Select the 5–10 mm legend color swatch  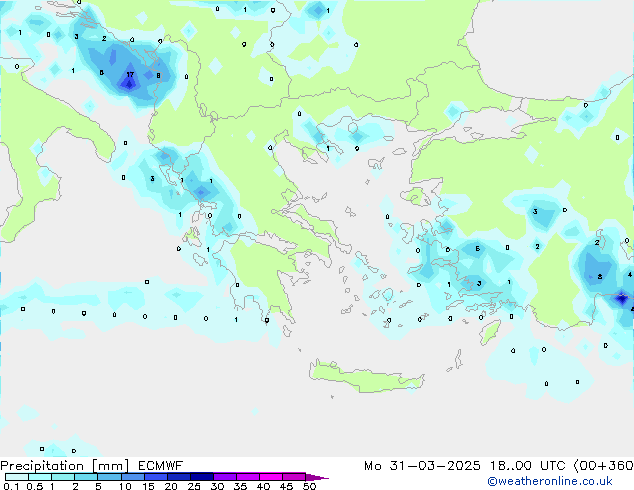click(x=109, y=477)
